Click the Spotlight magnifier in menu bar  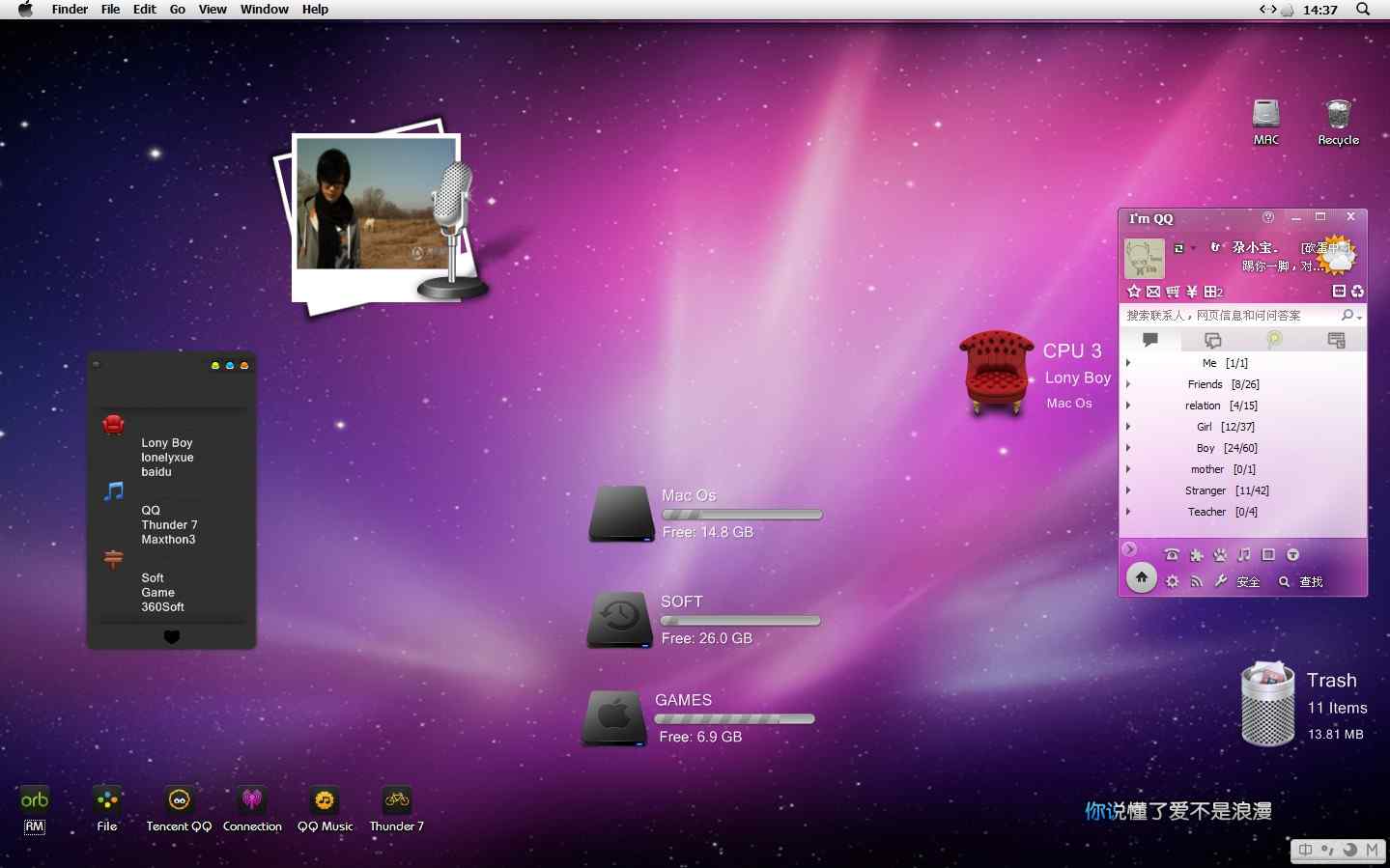tap(1363, 10)
